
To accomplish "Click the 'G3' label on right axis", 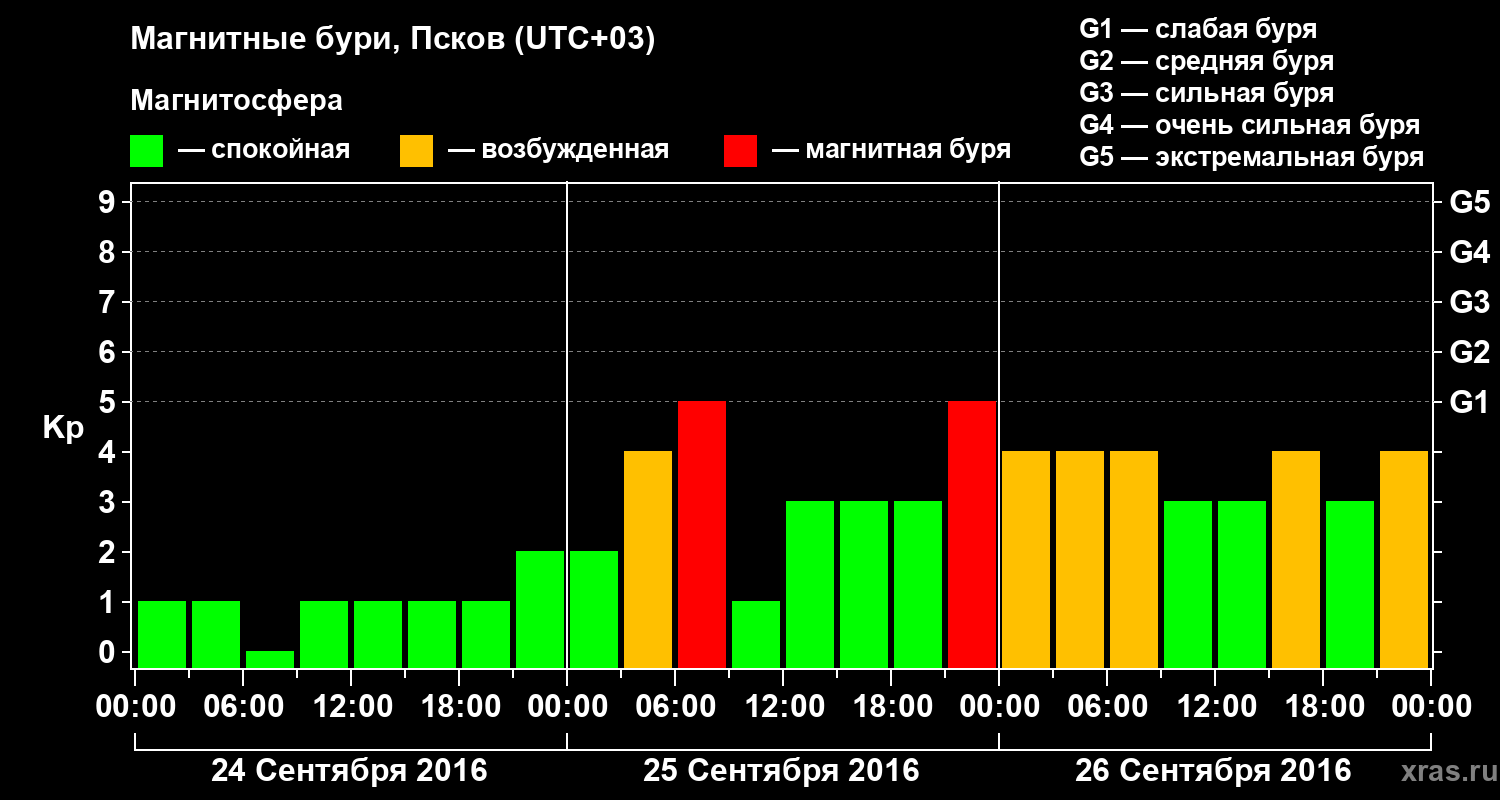I will point(1470,303).
